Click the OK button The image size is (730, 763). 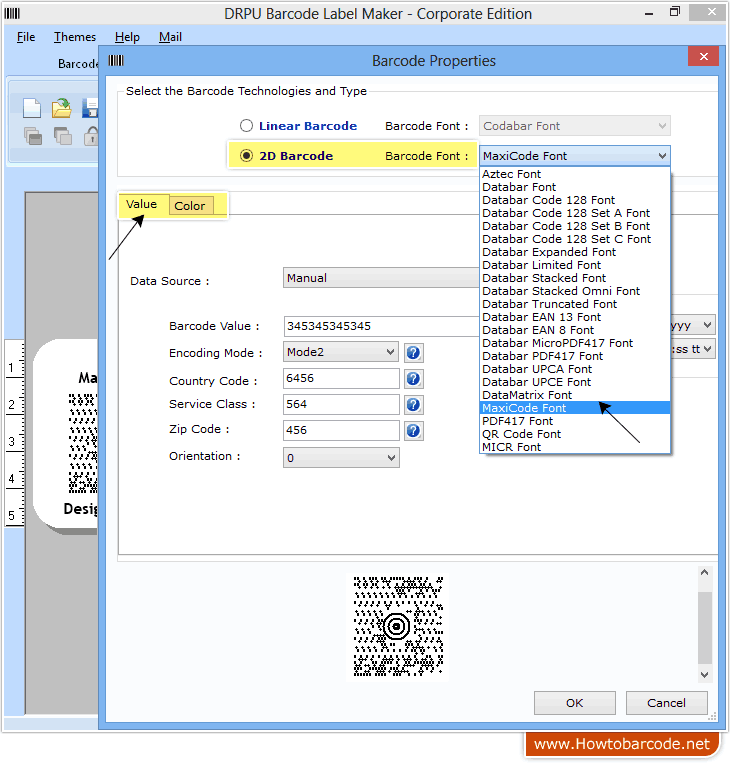click(x=575, y=703)
